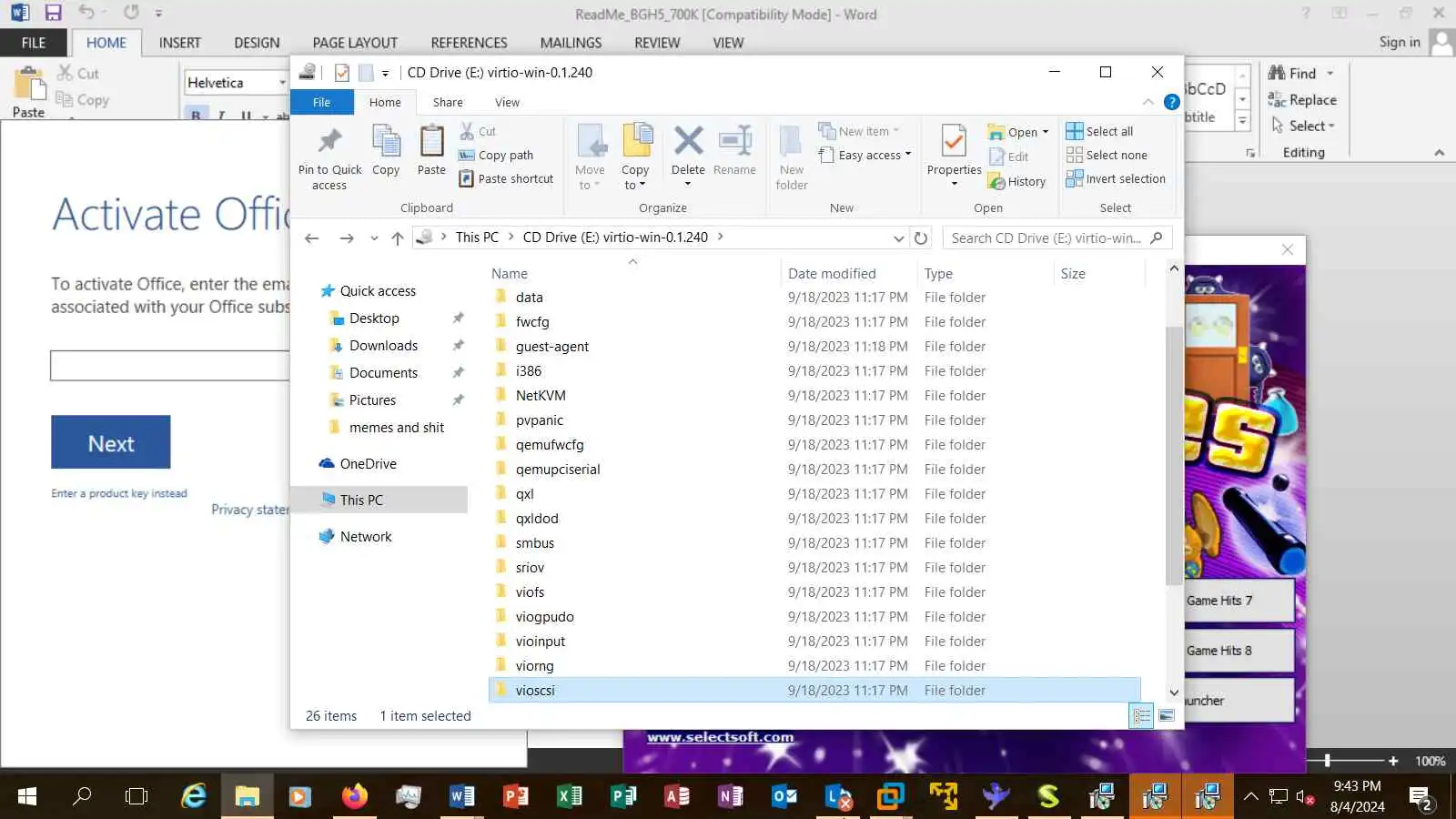The image size is (1456, 819).
Task: Open Customize Quick Access Toolbar dropdown in Explorer
Action: [x=385, y=74]
